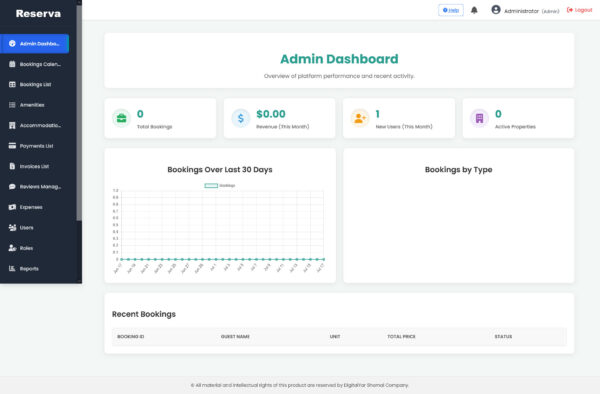Screen dimensions: 600x394
Task: Click the Invoices List document icon
Action: point(12,166)
